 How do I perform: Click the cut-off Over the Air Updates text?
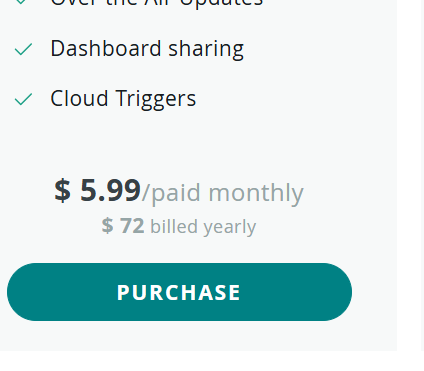point(157,3)
